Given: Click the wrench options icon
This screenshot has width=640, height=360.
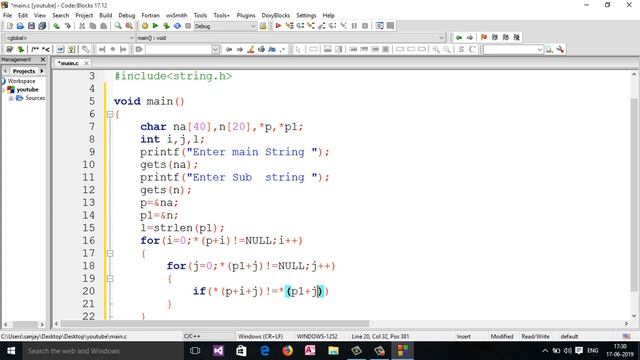Looking at the screenshot, I should click(x=560, y=49).
